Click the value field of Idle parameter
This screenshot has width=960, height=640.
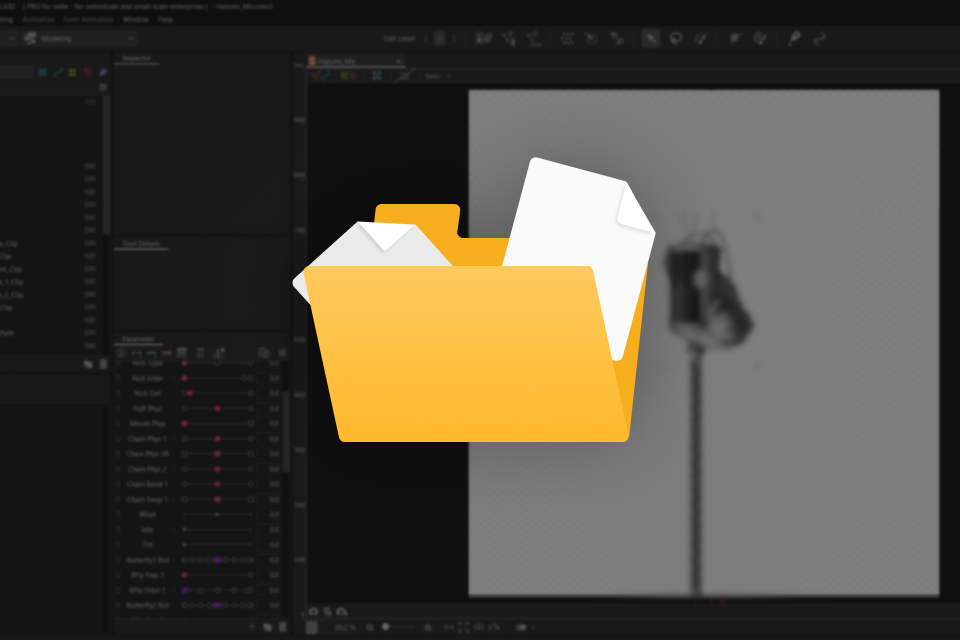click(x=271, y=530)
